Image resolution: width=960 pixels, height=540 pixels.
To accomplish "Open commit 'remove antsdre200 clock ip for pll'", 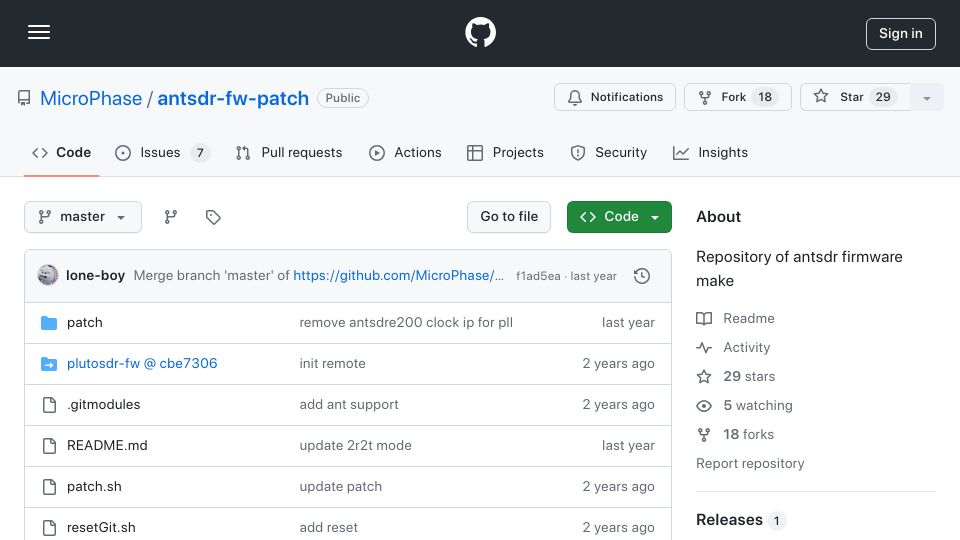I will [x=406, y=323].
